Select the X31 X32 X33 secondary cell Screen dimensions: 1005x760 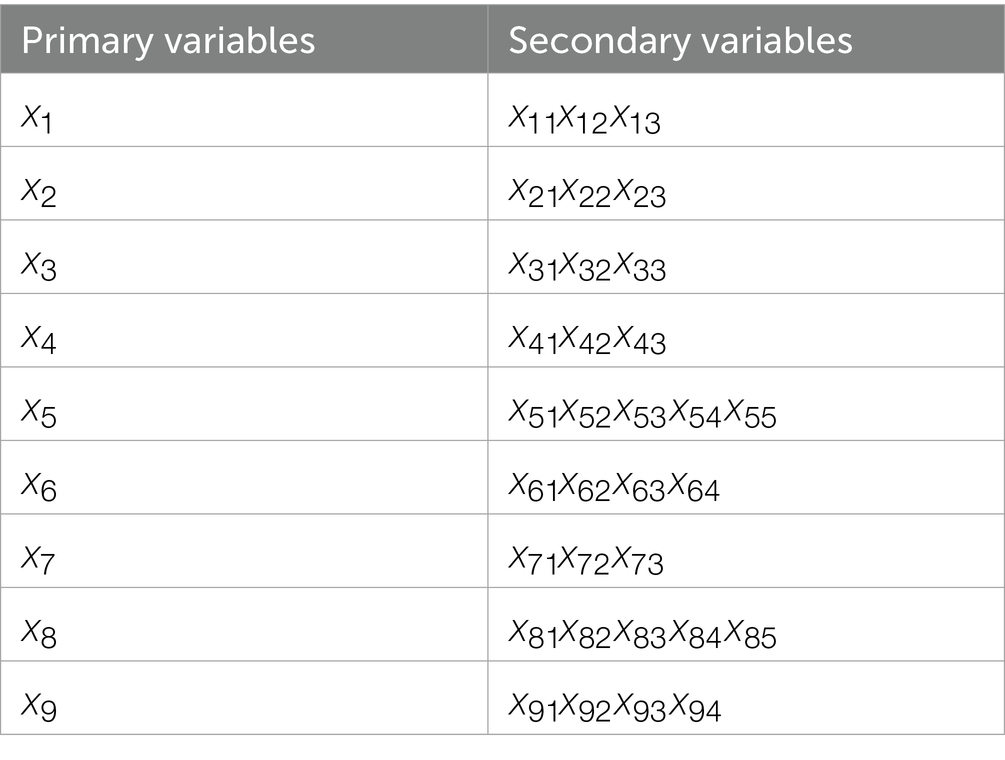[587, 266]
